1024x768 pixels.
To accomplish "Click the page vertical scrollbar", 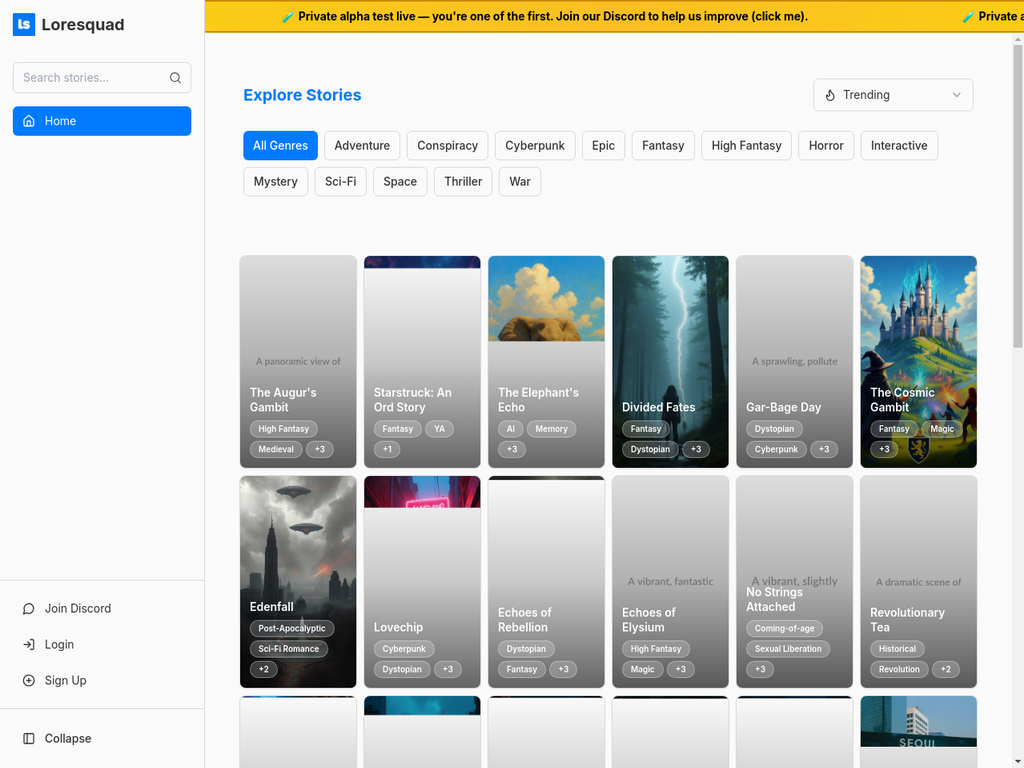I will [1018, 200].
